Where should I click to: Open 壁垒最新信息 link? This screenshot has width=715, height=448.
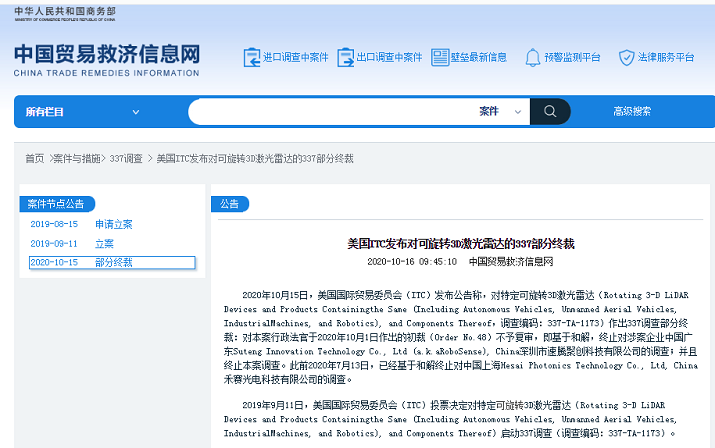(479, 57)
